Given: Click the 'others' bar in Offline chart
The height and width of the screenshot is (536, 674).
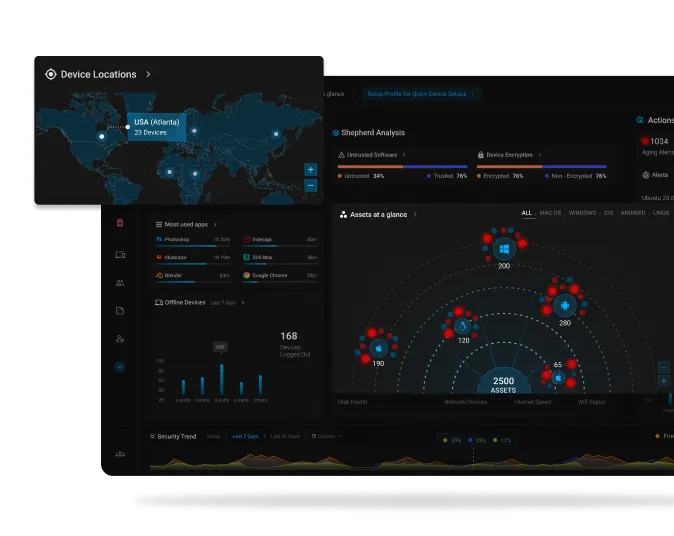Looking at the screenshot, I should [260, 385].
